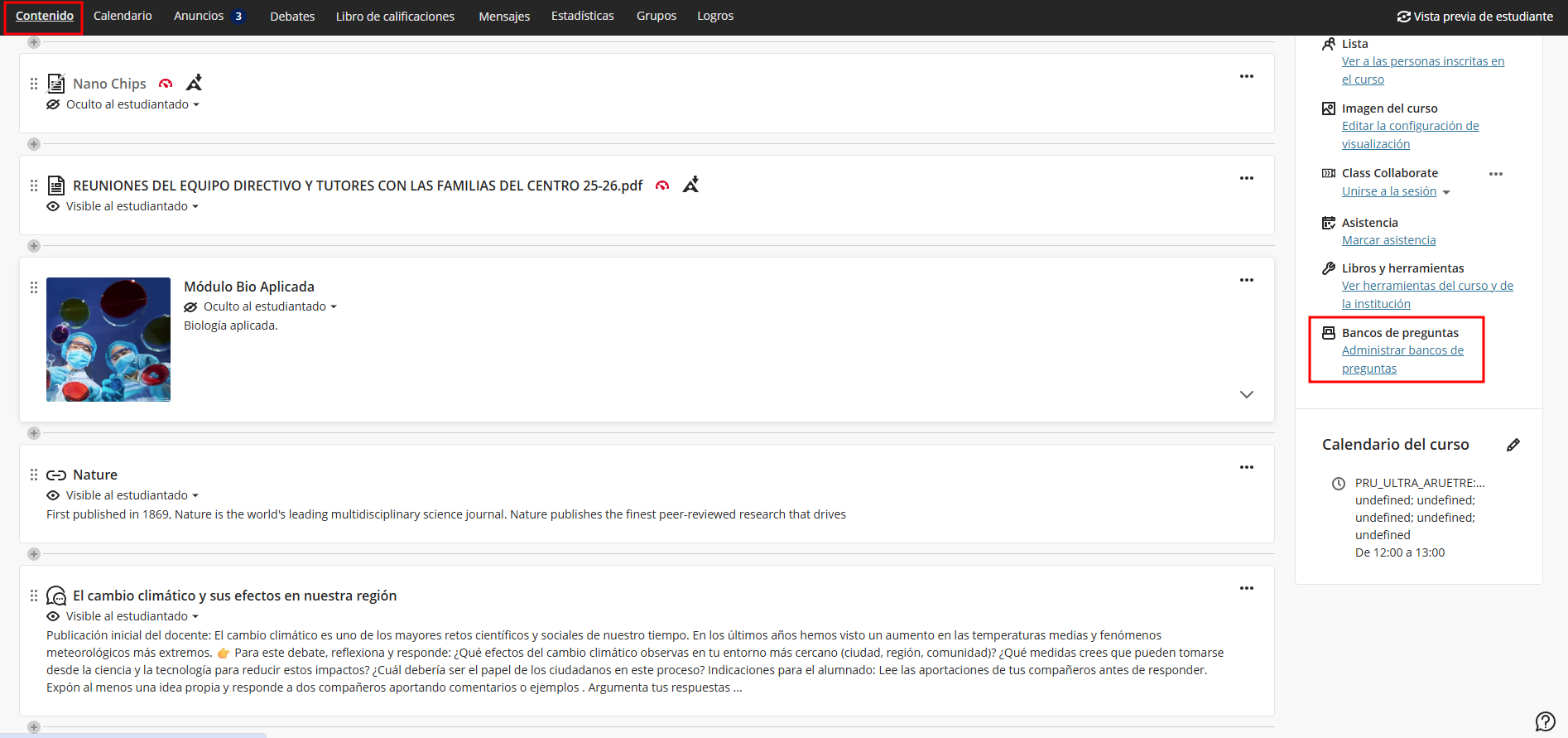Click the Módulo Bio Aplicada thumbnail image
Viewport: 1568px width, 738px height.
coord(108,340)
